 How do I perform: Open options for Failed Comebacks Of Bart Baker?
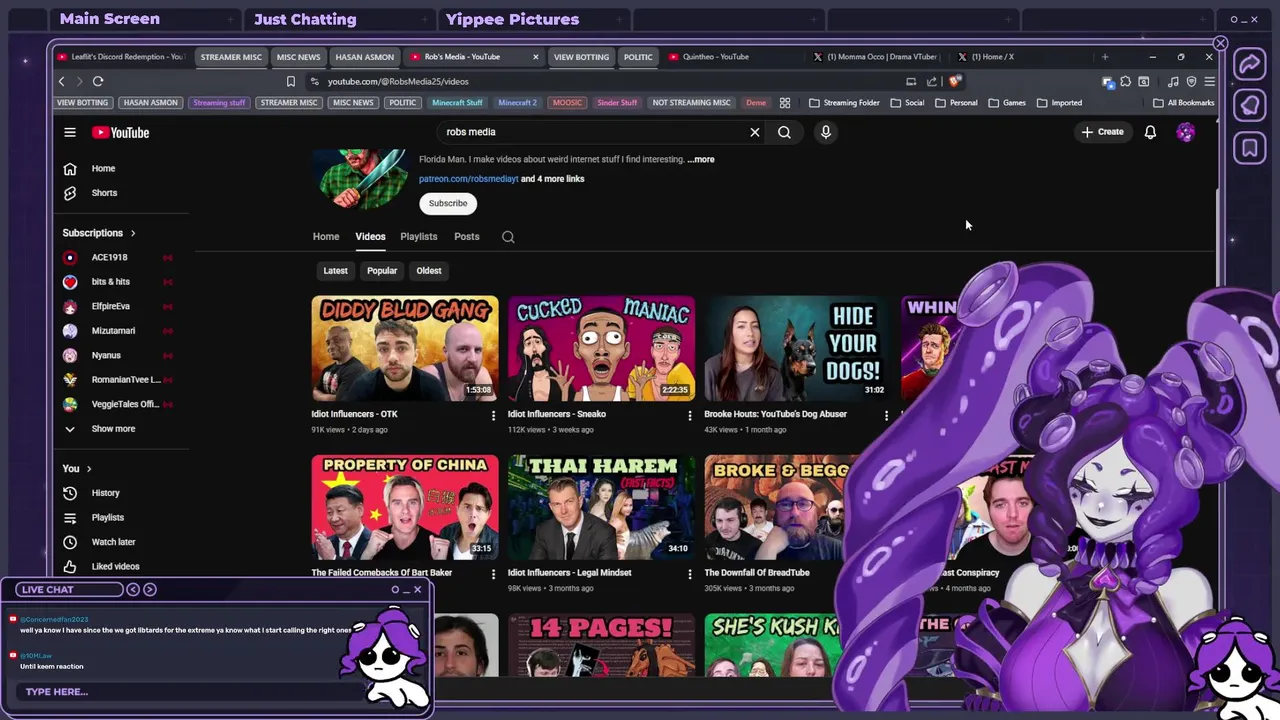coord(493,574)
